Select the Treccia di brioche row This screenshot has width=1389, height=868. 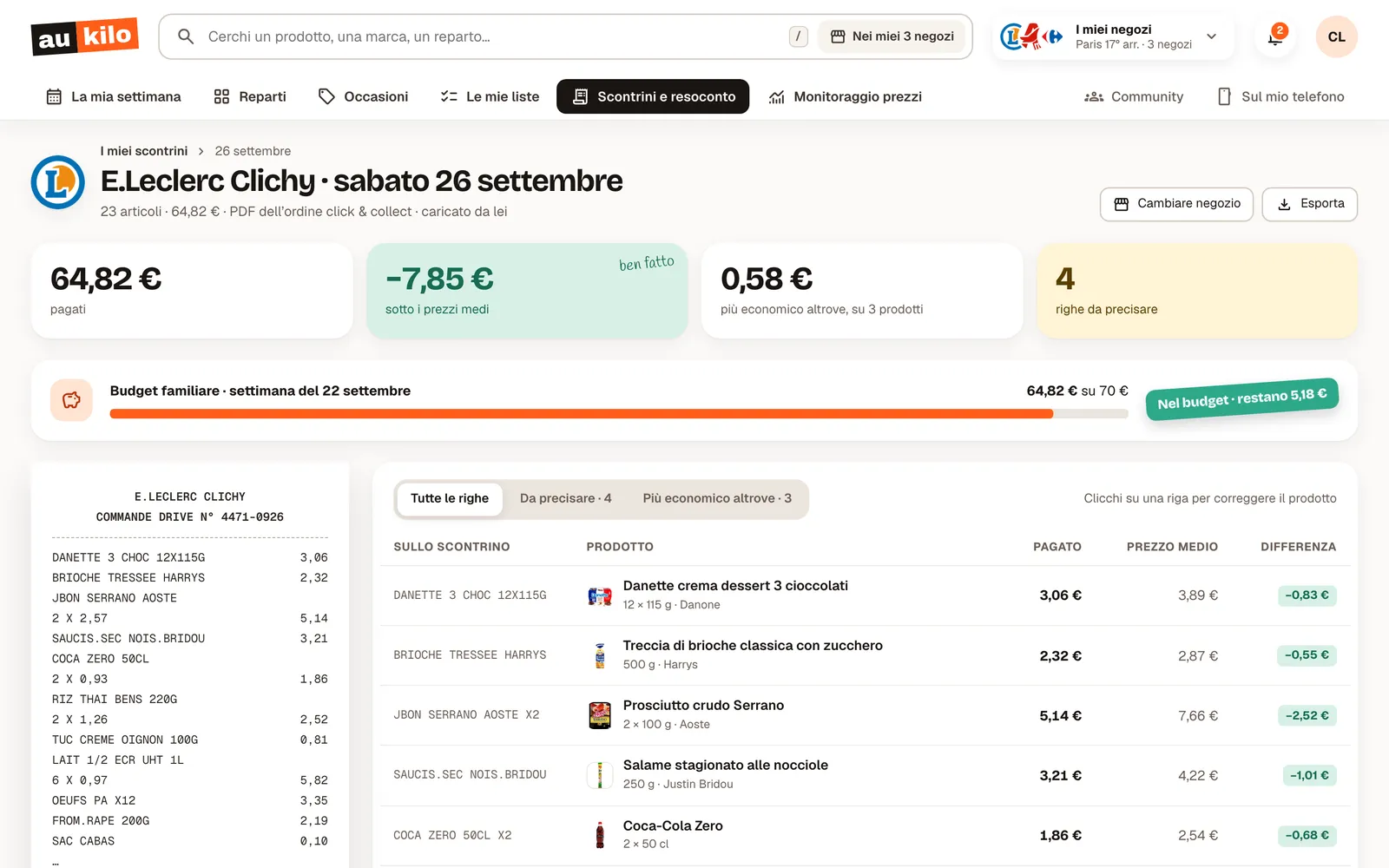click(x=865, y=655)
